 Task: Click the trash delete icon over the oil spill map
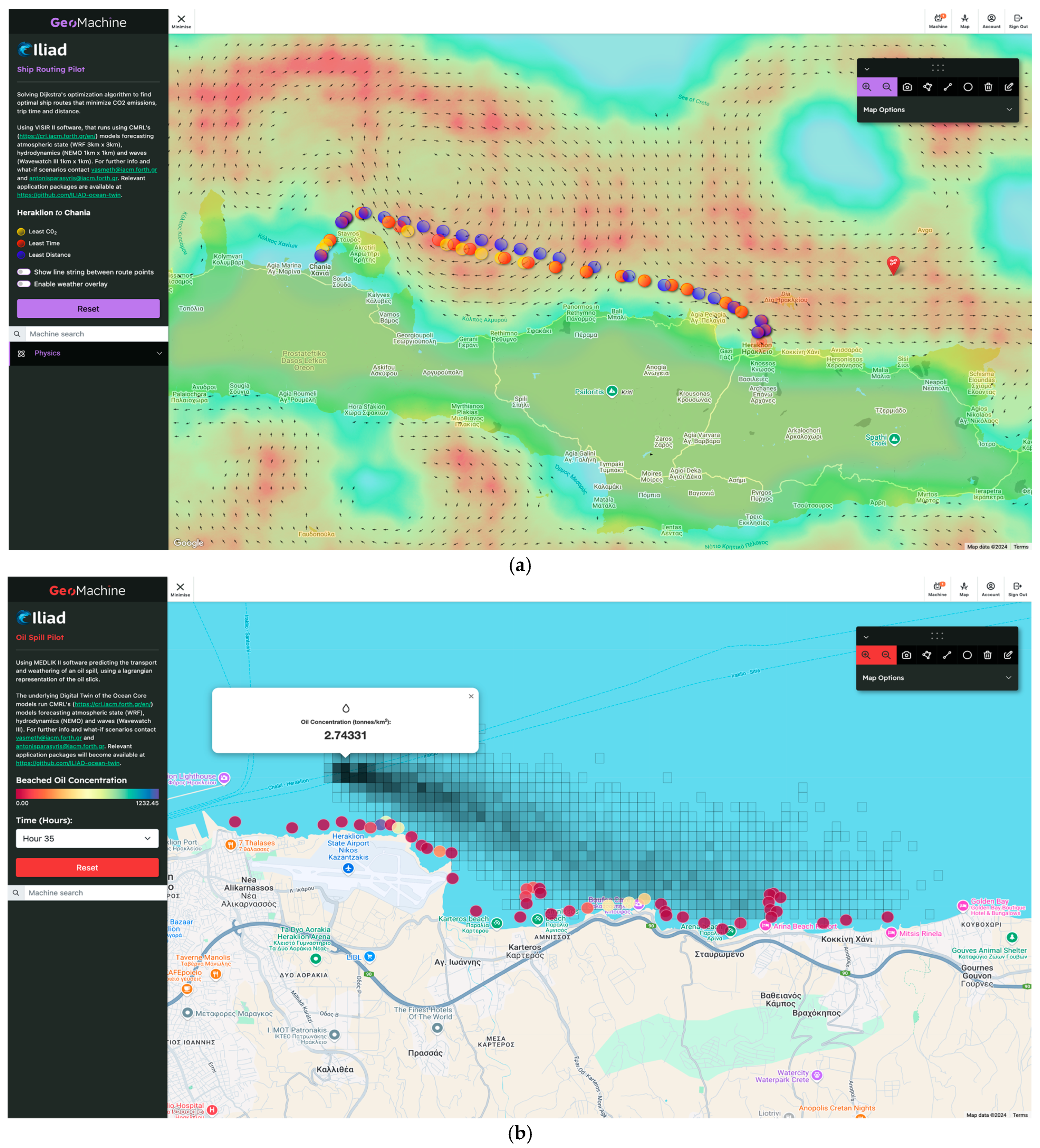[x=987, y=655]
